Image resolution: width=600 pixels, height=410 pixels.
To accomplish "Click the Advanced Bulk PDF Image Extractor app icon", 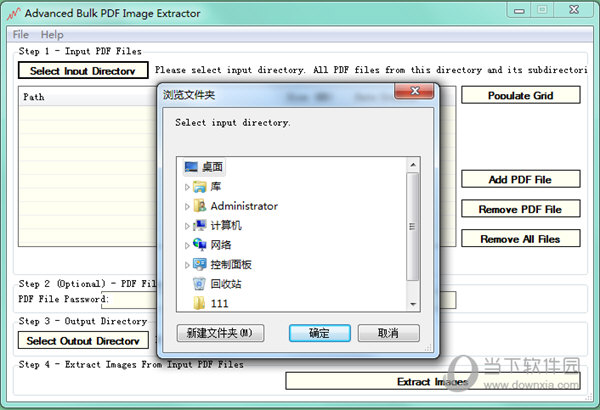I will click(13, 14).
